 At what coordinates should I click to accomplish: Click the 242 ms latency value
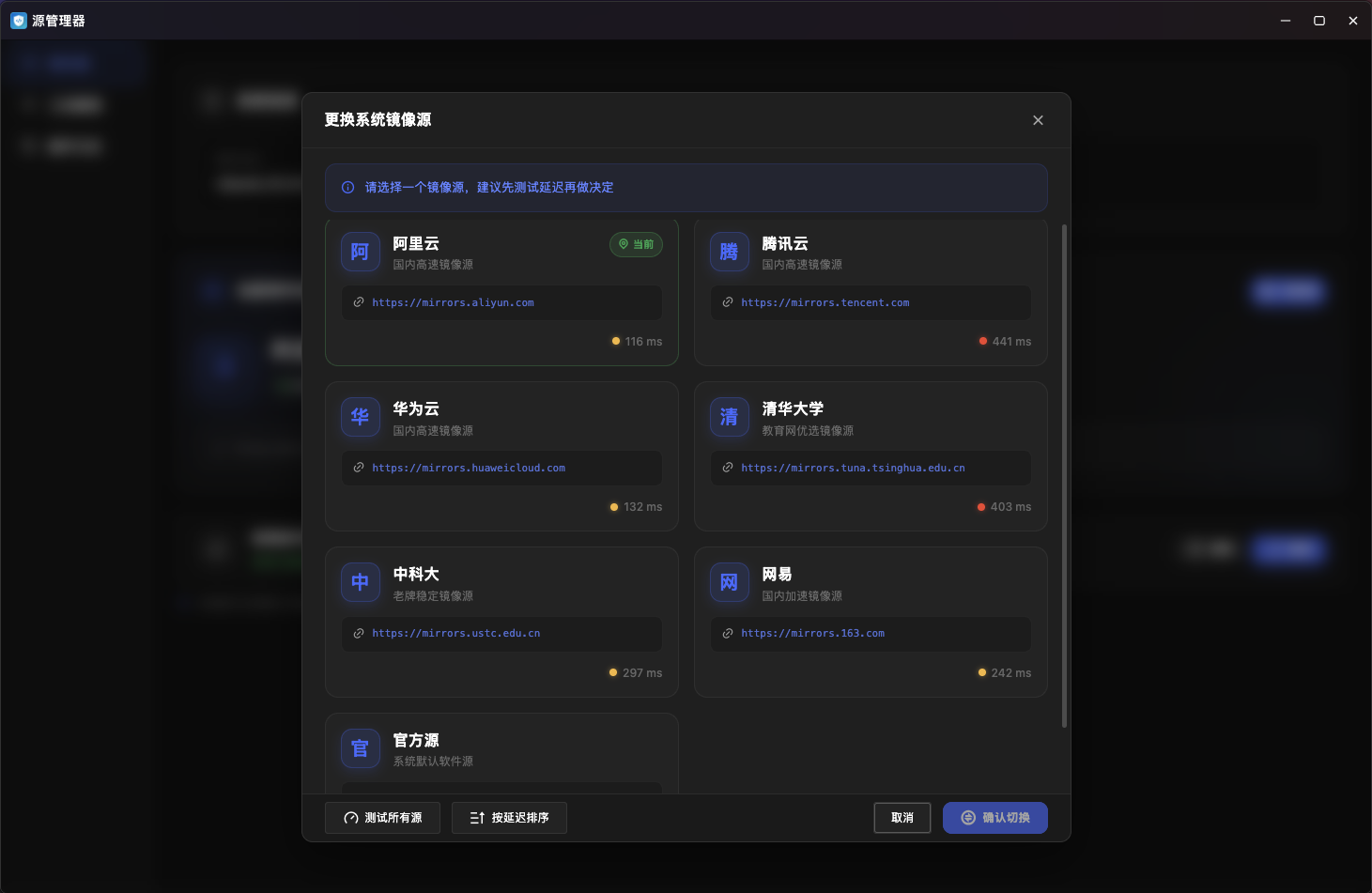coord(1011,672)
